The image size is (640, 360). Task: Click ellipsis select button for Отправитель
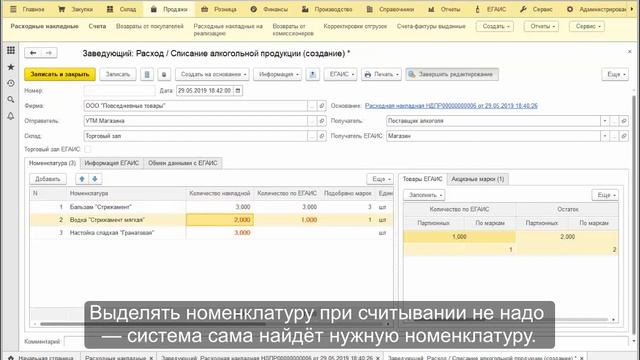tap(312, 121)
